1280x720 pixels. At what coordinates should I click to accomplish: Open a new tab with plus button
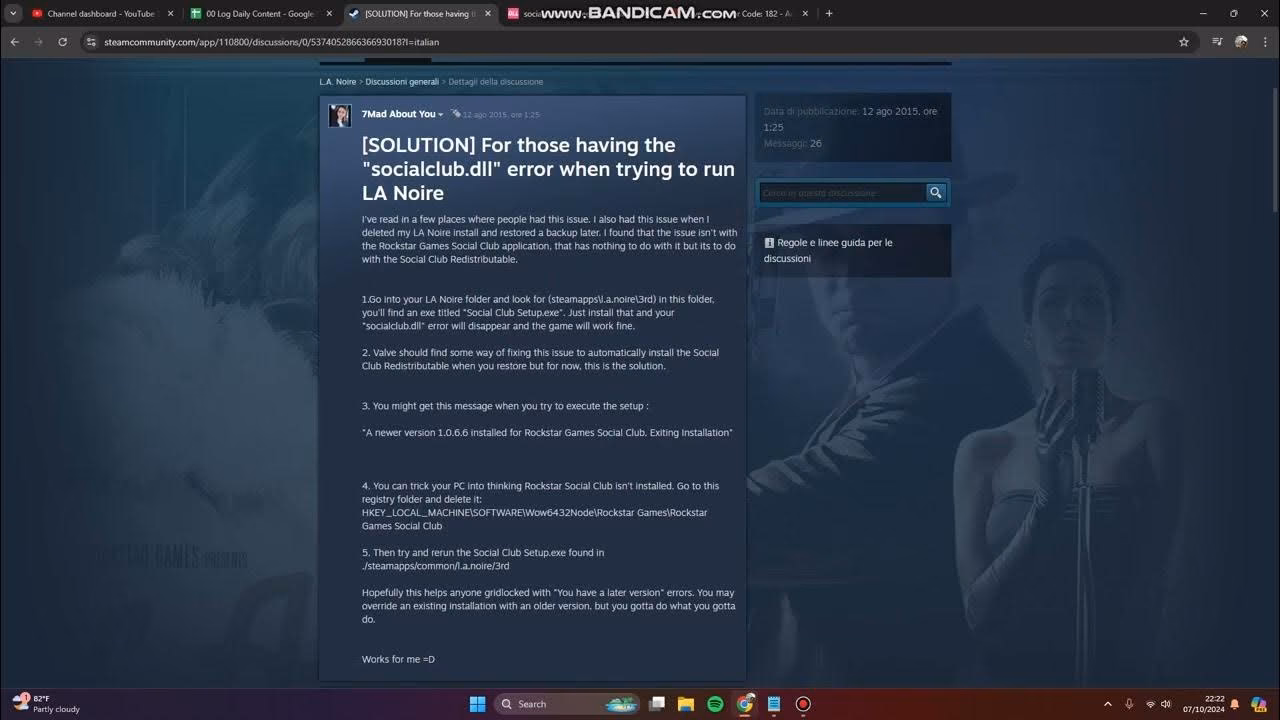(x=829, y=14)
